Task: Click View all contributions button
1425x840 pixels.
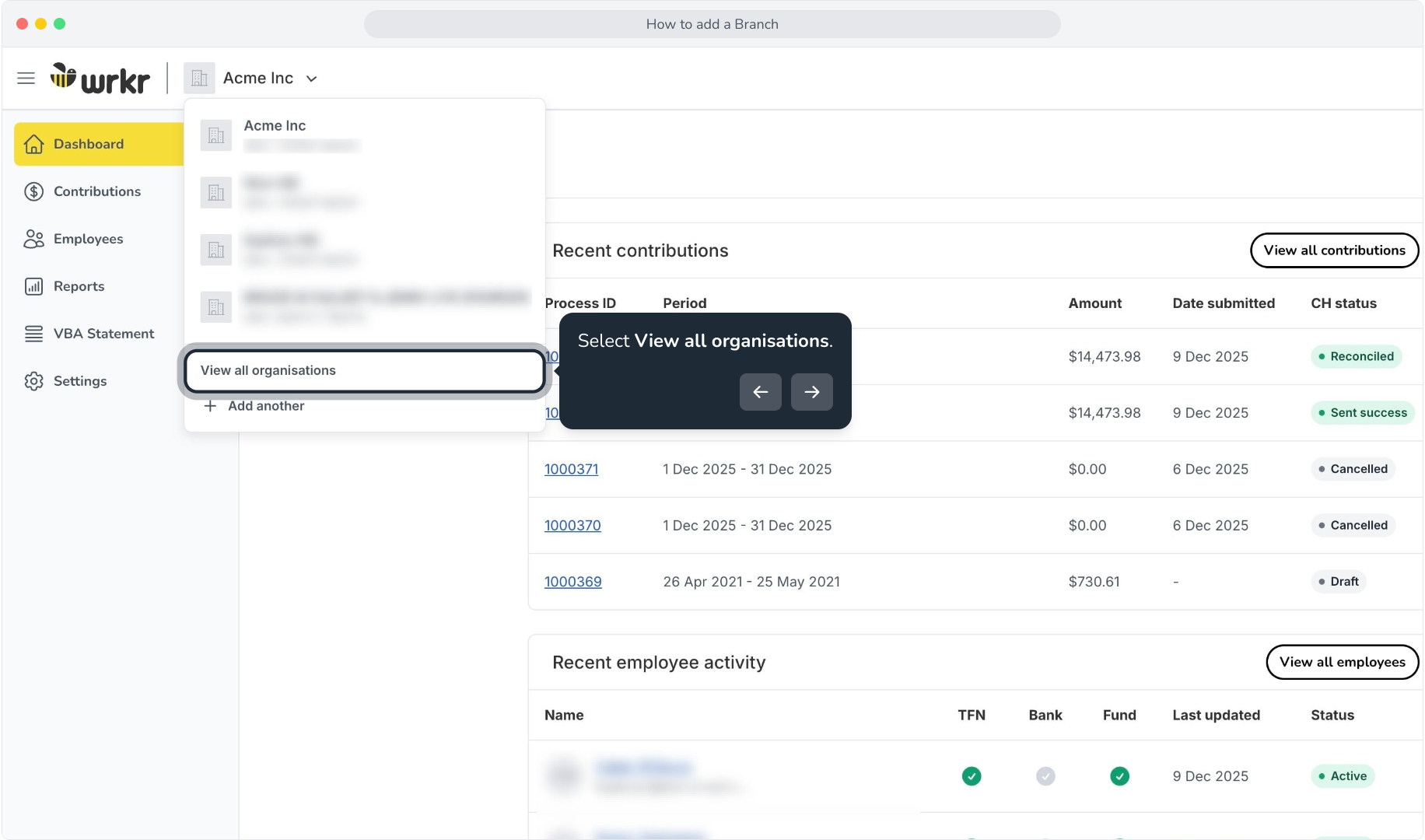Action: (x=1334, y=250)
